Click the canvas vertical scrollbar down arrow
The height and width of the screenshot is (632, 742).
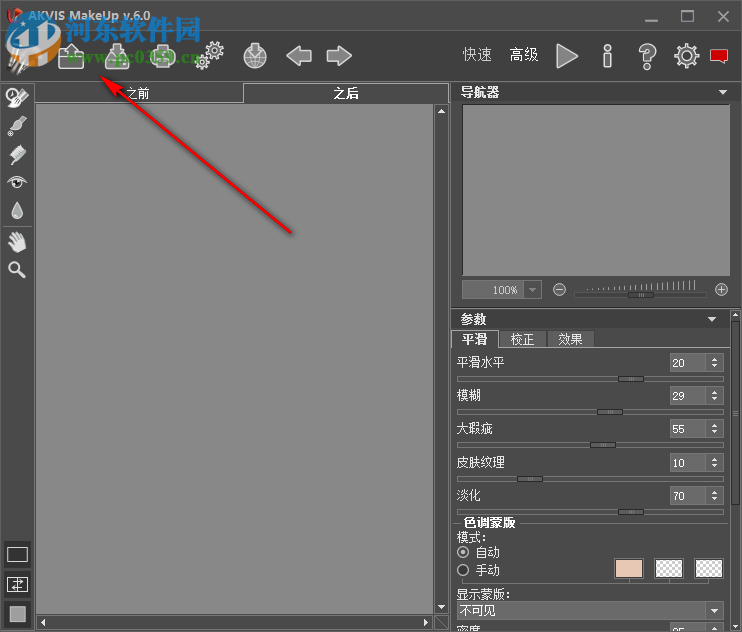[442, 607]
